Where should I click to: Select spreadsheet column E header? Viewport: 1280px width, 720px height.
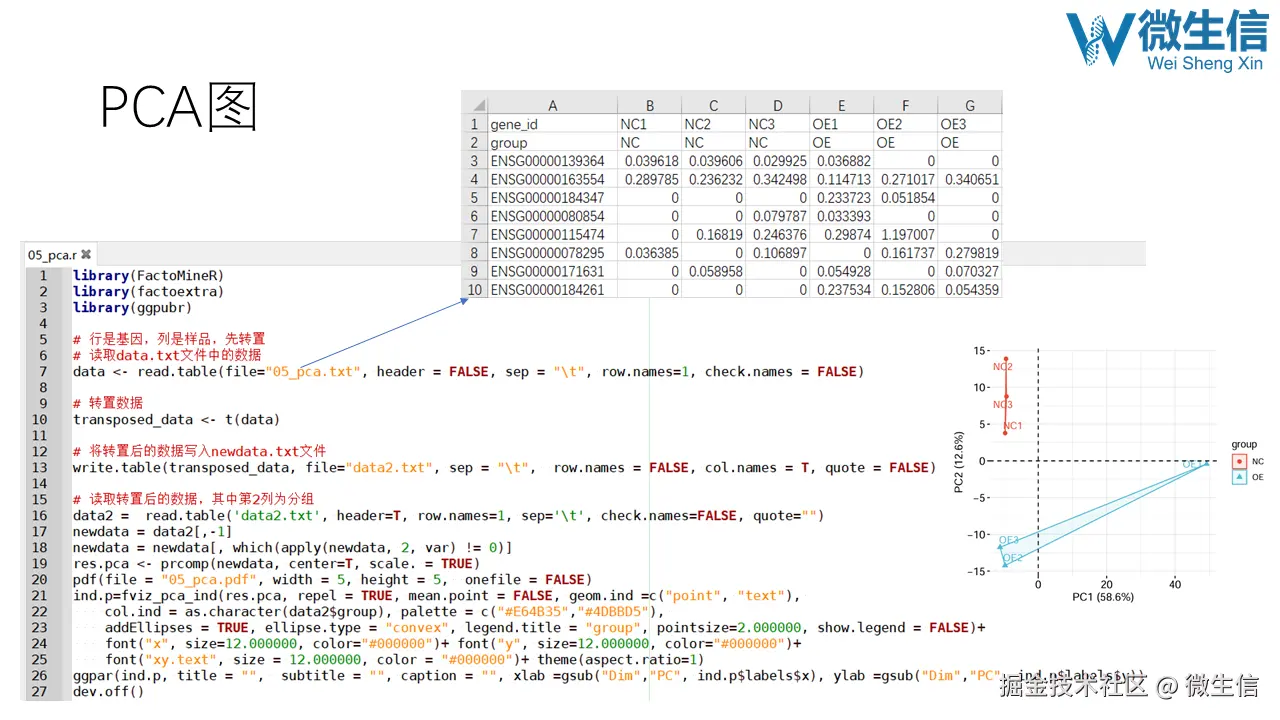[841, 105]
